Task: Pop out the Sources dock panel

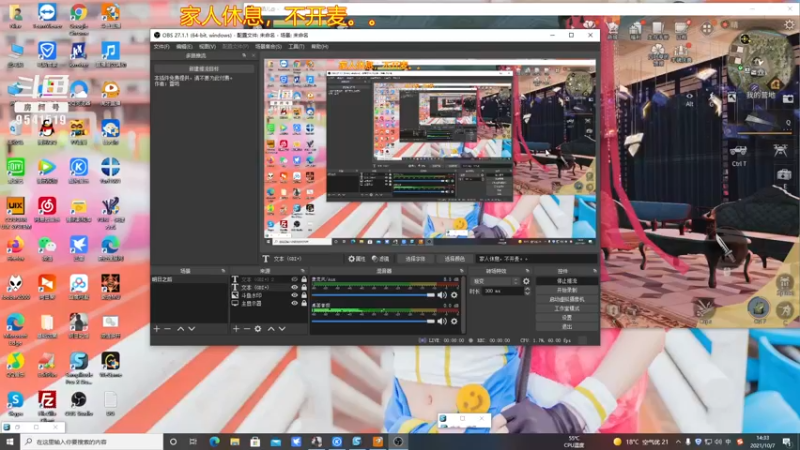Action: [x=303, y=271]
